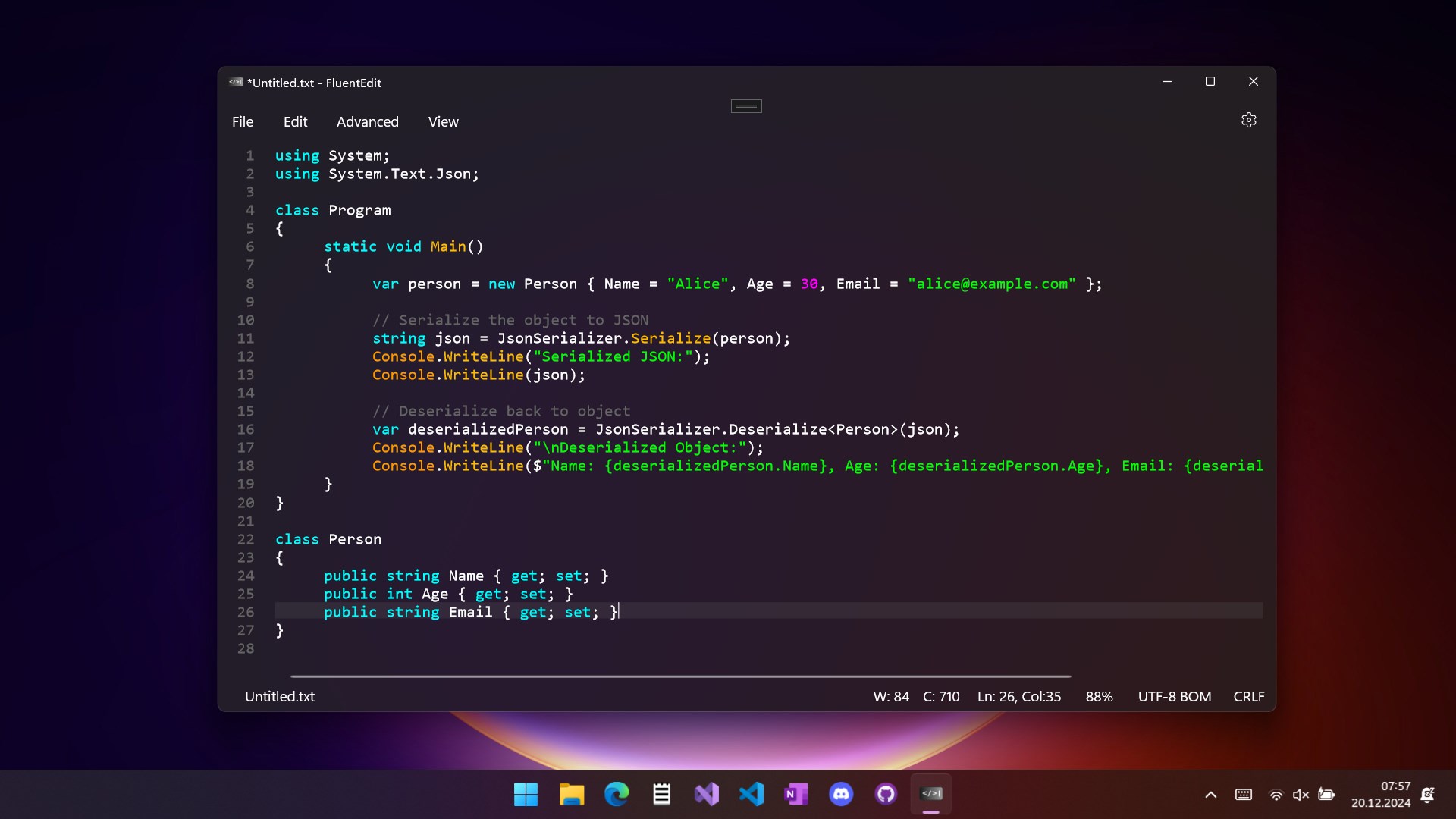Launch Microsoft Edge from the taskbar
Image resolution: width=1456 pixels, height=819 pixels.
click(x=617, y=794)
